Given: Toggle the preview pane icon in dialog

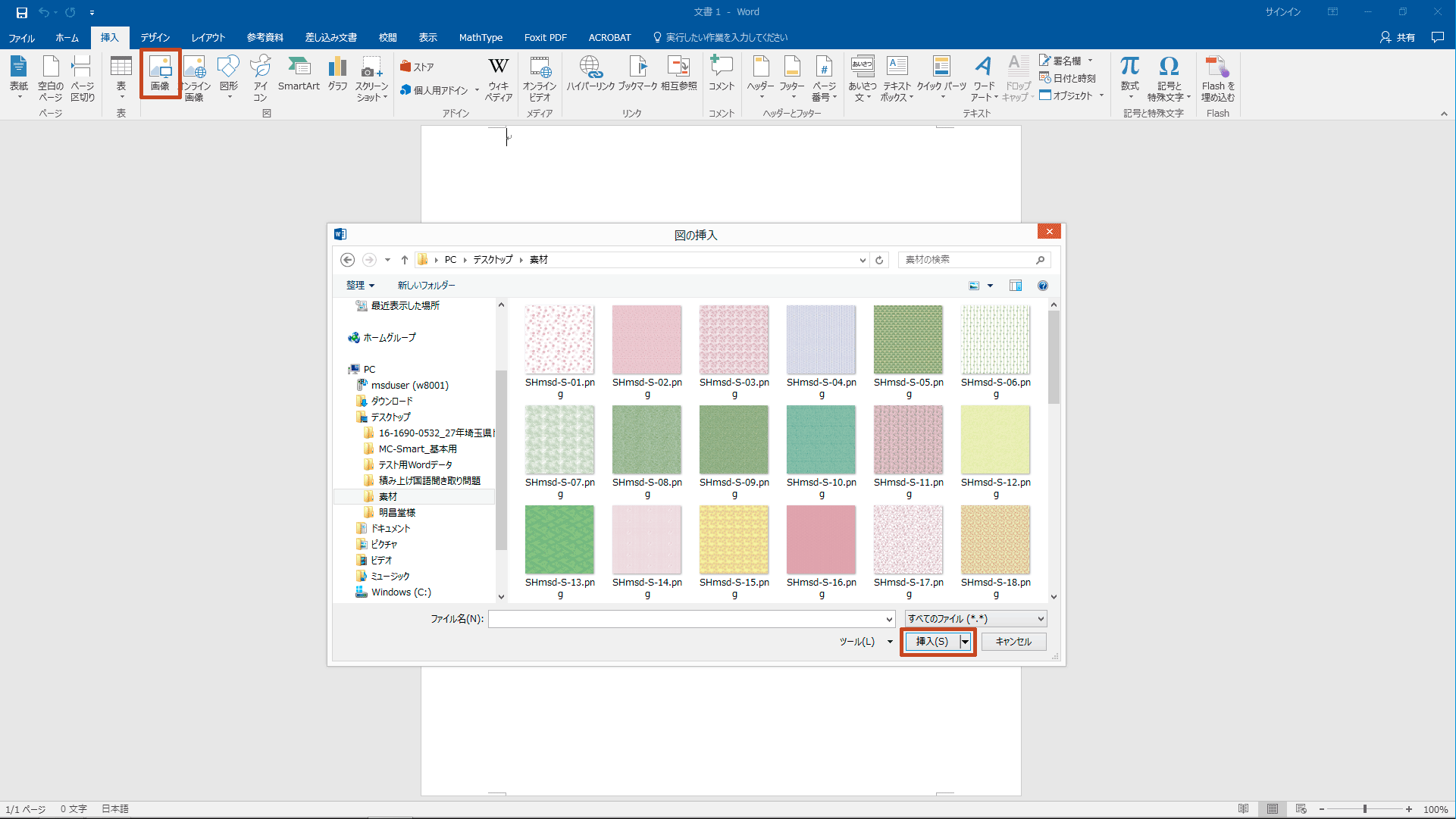Looking at the screenshot, I should click(1016, 286).
